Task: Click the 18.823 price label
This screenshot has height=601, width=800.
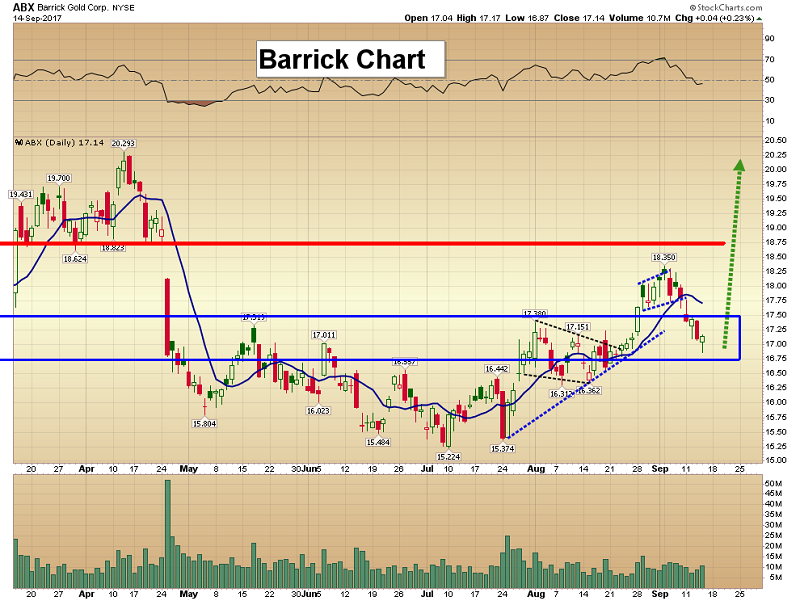Action: [x=113, y=247]
